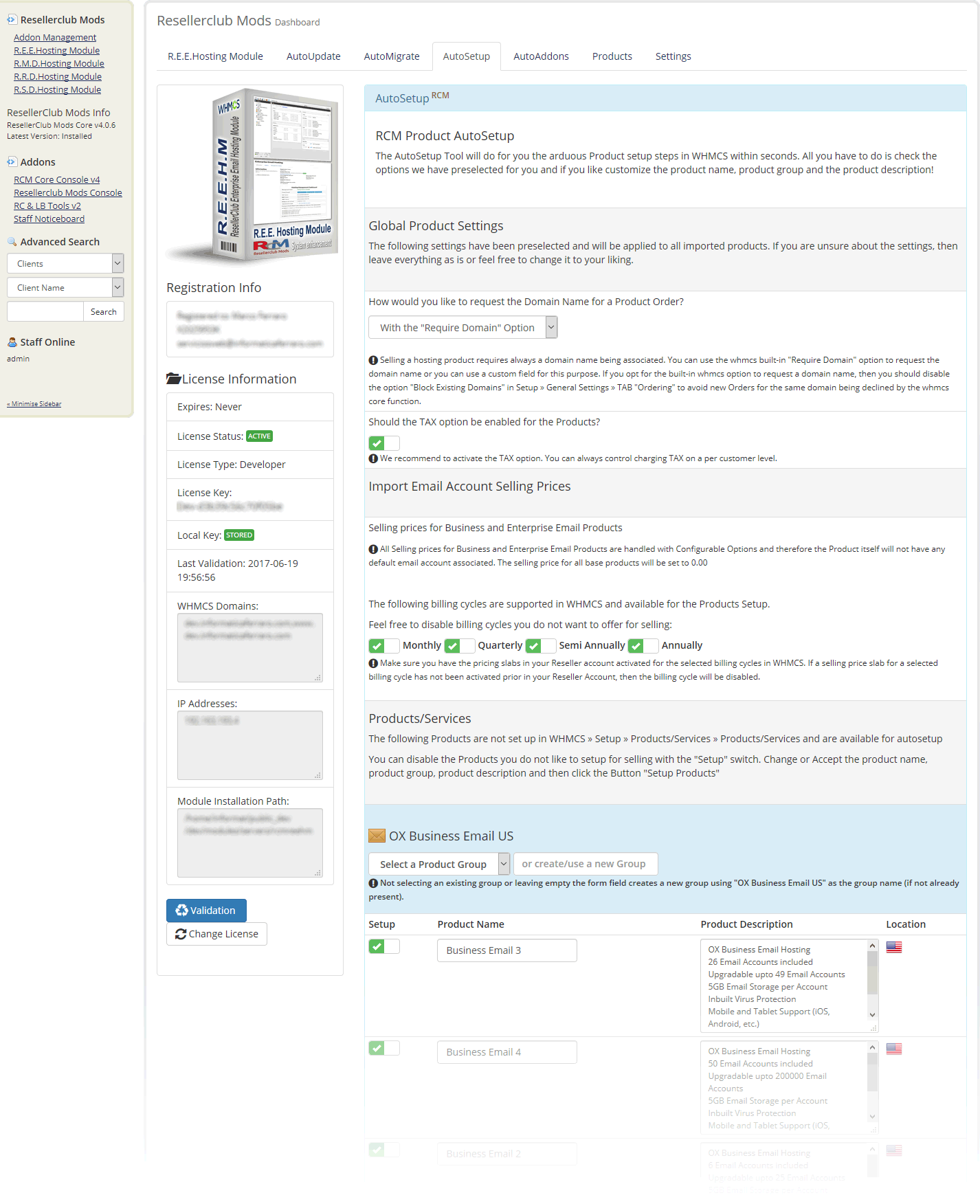
Task: Toggle Setup switch for Business Email 2
Action: (384, 1150)
